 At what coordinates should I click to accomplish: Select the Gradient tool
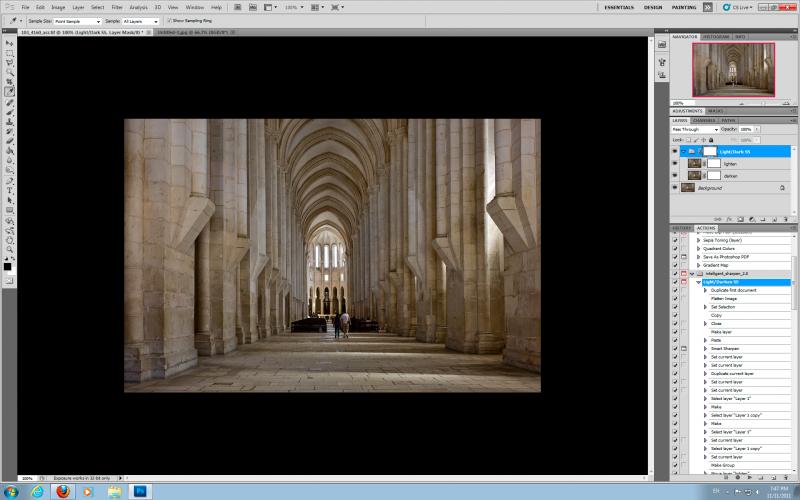[x=9, y=151]
